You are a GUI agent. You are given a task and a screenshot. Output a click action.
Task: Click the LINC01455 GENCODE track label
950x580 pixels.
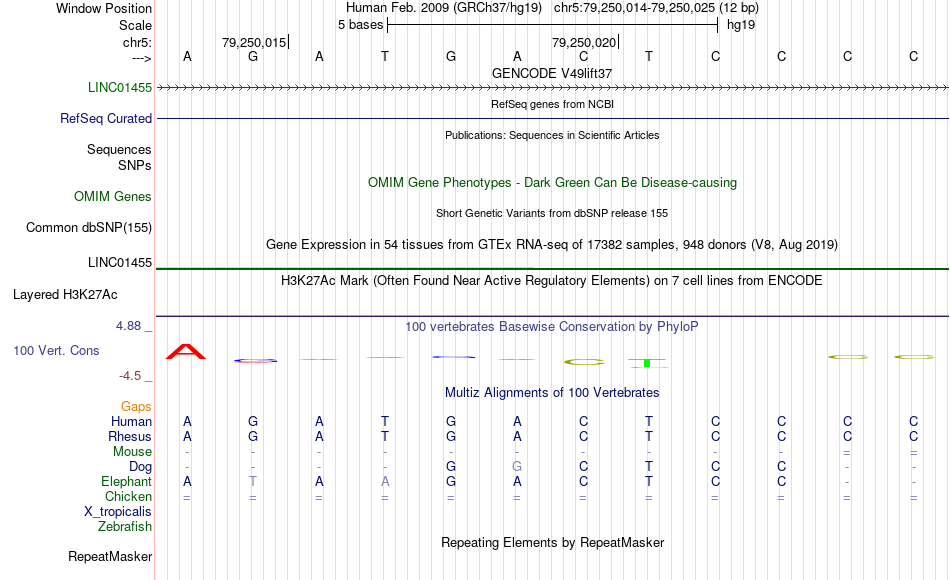[120, 87]
